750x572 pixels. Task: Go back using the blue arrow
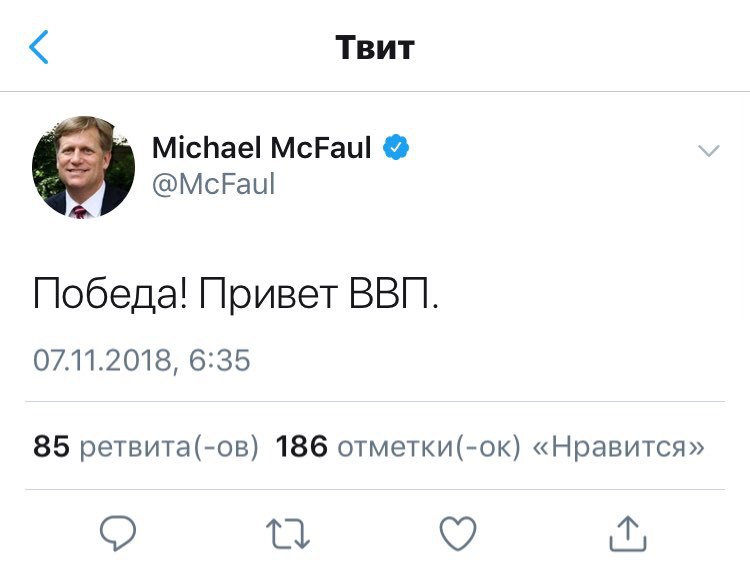39,47
